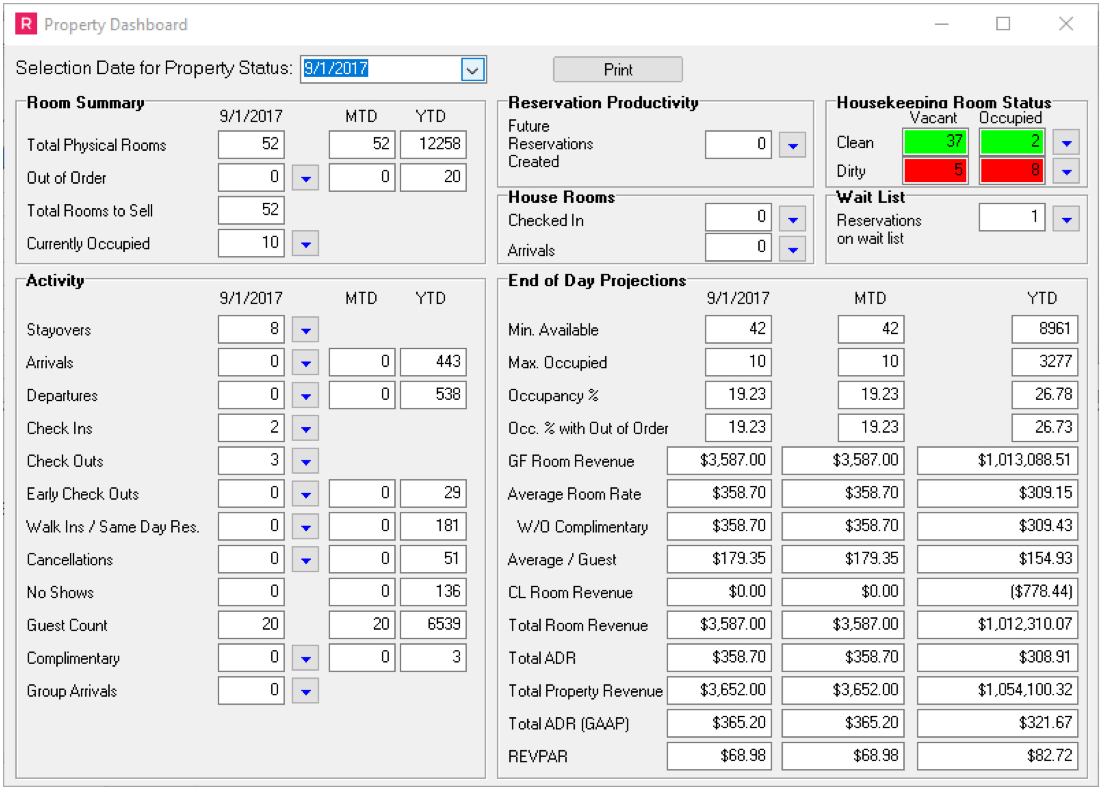This screenshot has width=1105, height=790.
Task: Click the Property Dashboard app icon in title bar
Action: click(26, 24)
